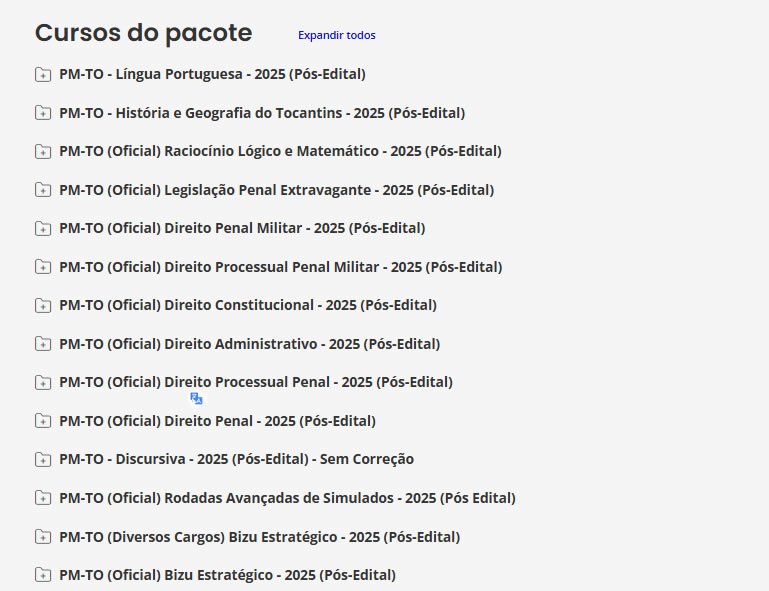Expand PM-TO (Oficial) Direito Processual Penal course
The height and width of the screenshot is (591, 769).
pos(255,382)
